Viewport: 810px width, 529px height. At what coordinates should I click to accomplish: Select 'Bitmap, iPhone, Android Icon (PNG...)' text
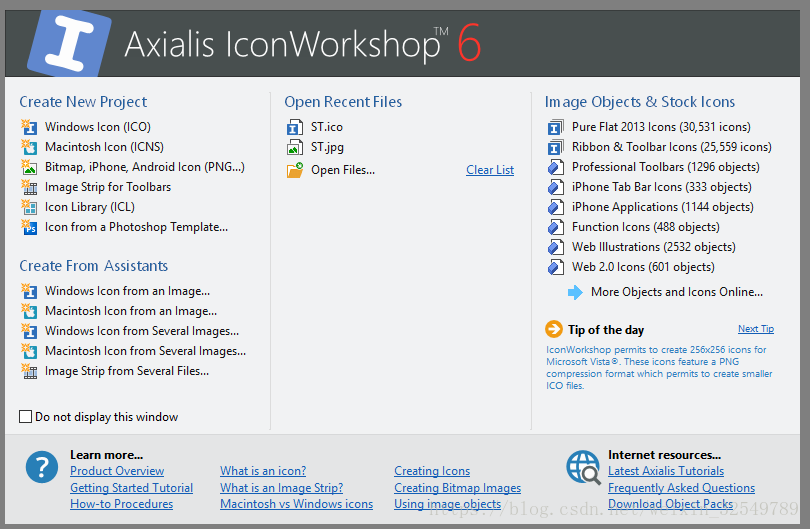[x=145, y=167]
